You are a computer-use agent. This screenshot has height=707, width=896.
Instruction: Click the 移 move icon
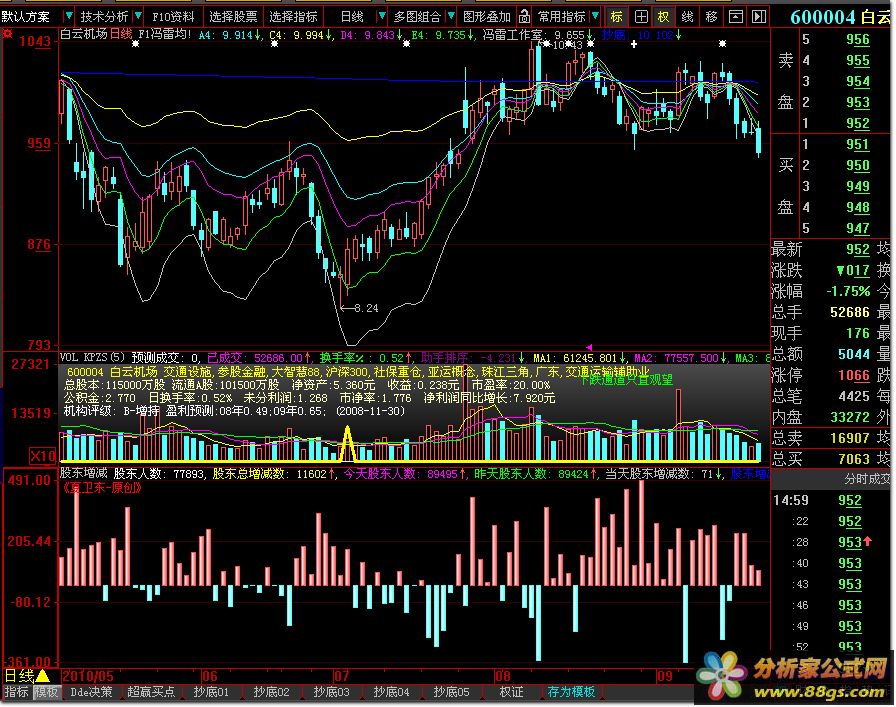point(711,17)
